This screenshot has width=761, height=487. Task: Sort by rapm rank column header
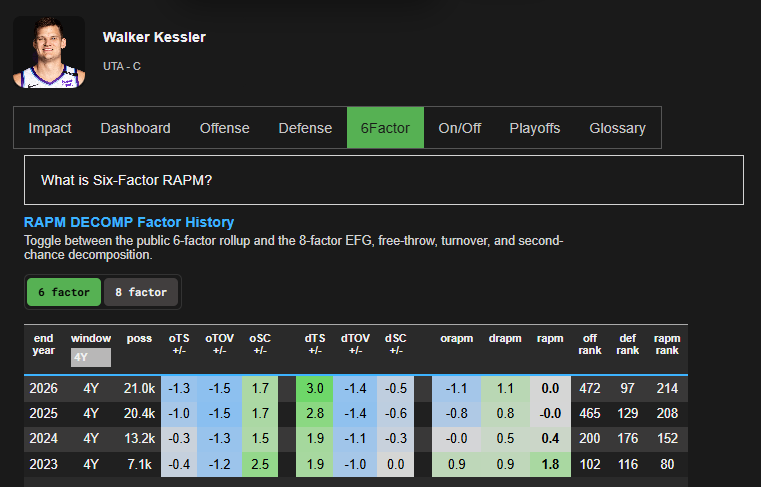(x=667, y=344)
